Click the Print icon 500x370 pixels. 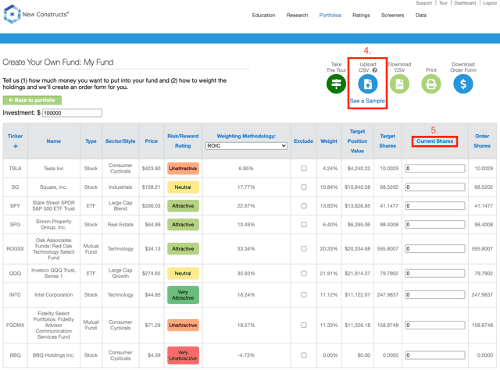pyautogui.click(x=431, y=84)
